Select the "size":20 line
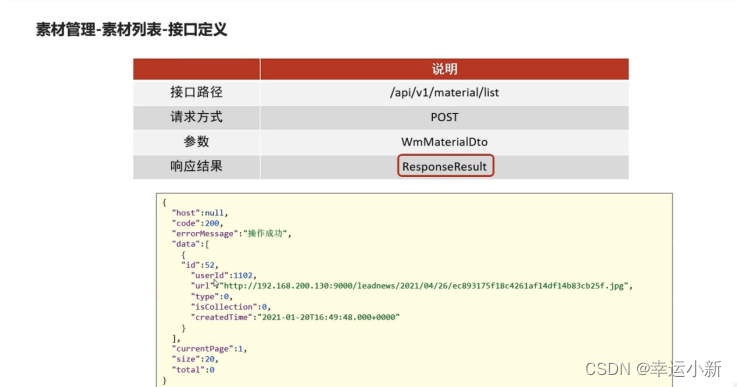Viewport: 737px width, 387px height. (x=195, y=359)
